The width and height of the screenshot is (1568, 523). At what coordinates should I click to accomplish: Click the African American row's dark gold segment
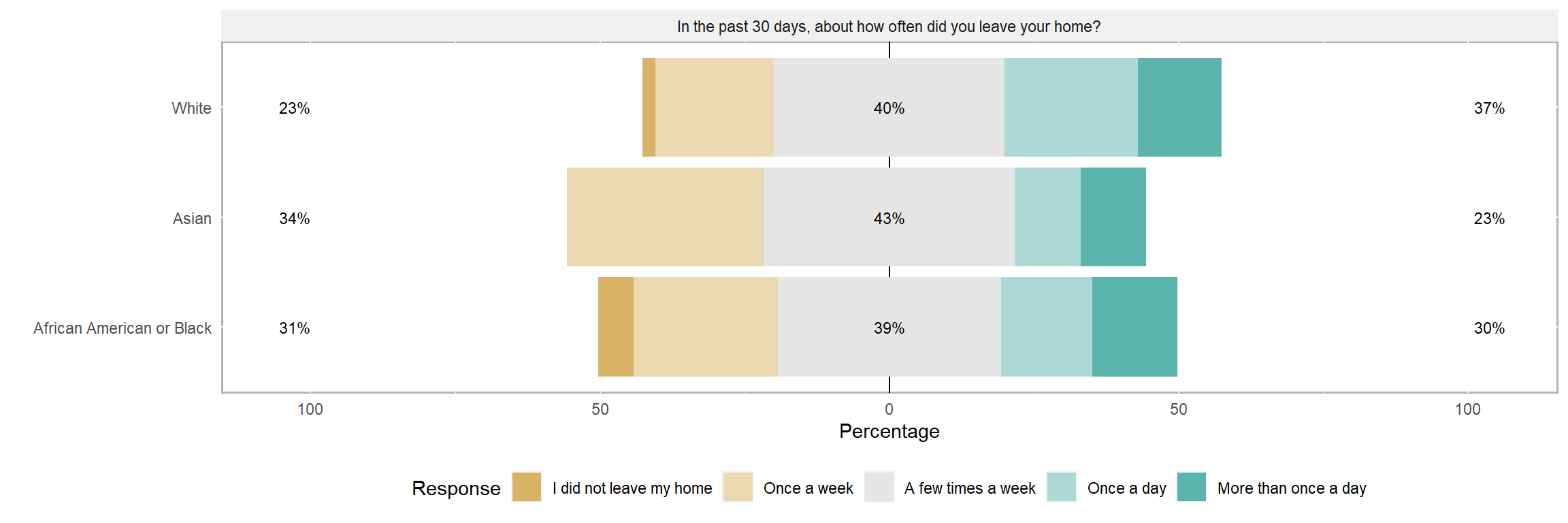615,327
